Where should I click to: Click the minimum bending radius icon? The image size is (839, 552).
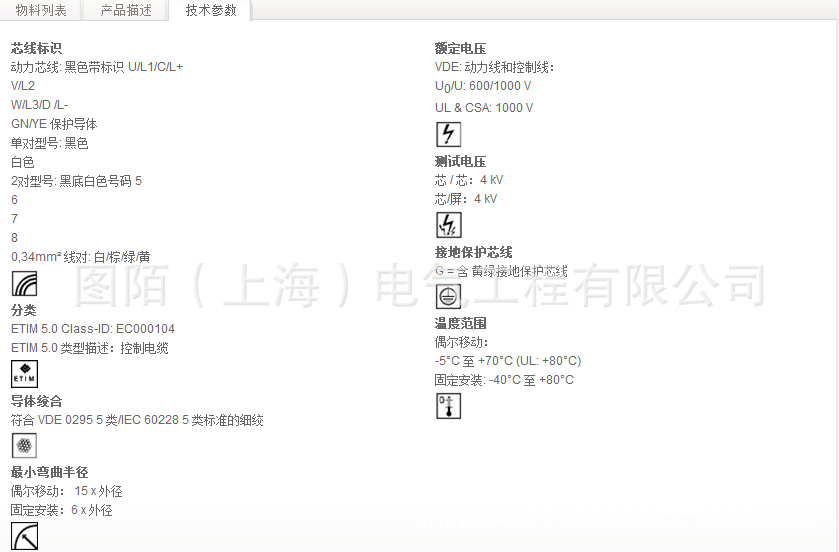click(25, 536)
